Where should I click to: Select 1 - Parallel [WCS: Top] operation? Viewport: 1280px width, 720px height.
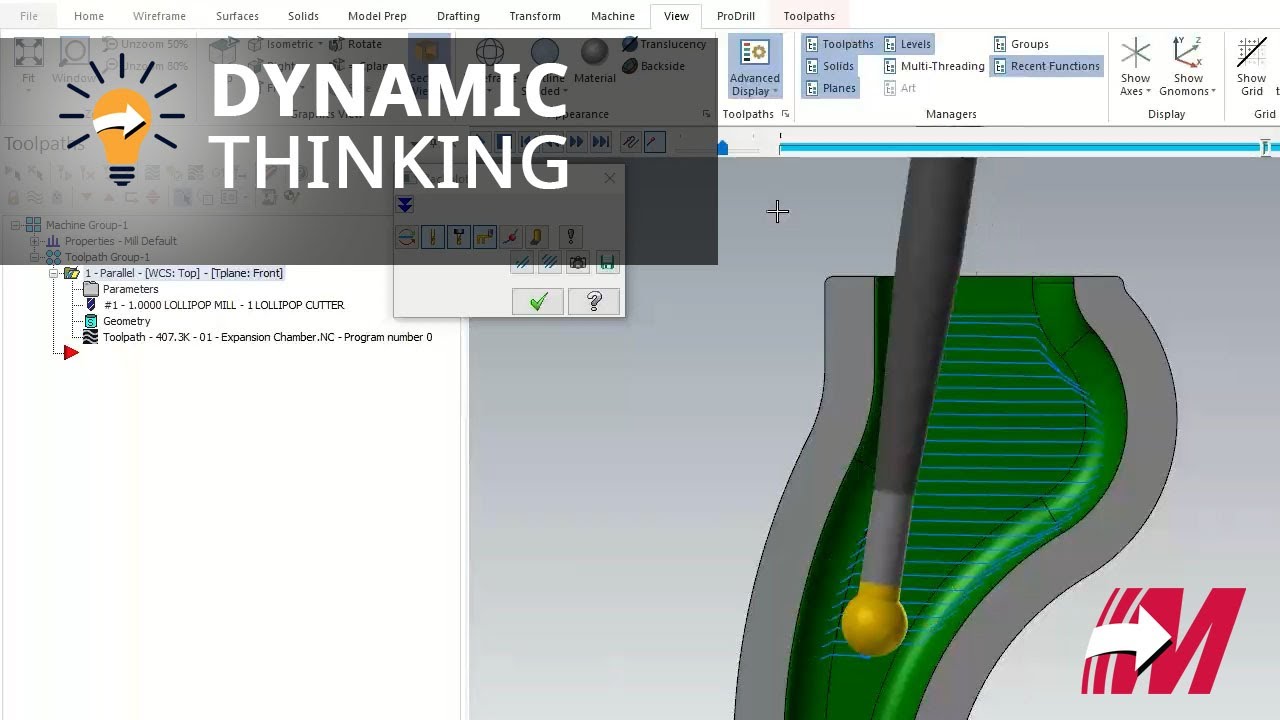tap(183, 273)
